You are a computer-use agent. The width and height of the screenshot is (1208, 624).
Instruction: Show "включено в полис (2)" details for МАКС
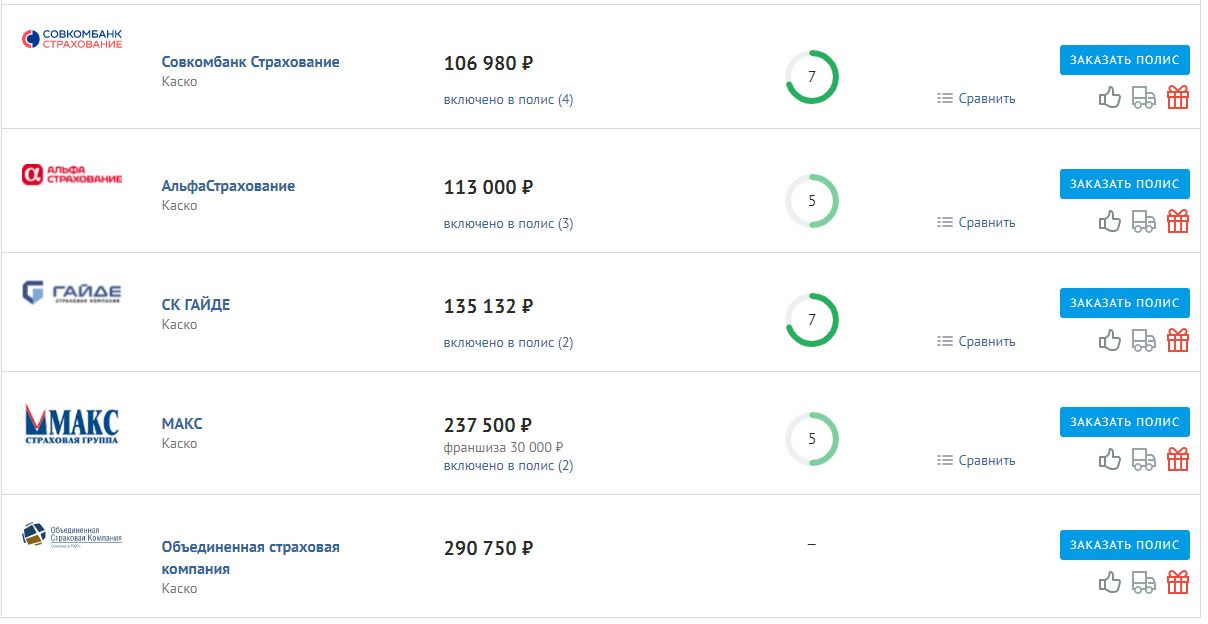(x=508, y=466)
